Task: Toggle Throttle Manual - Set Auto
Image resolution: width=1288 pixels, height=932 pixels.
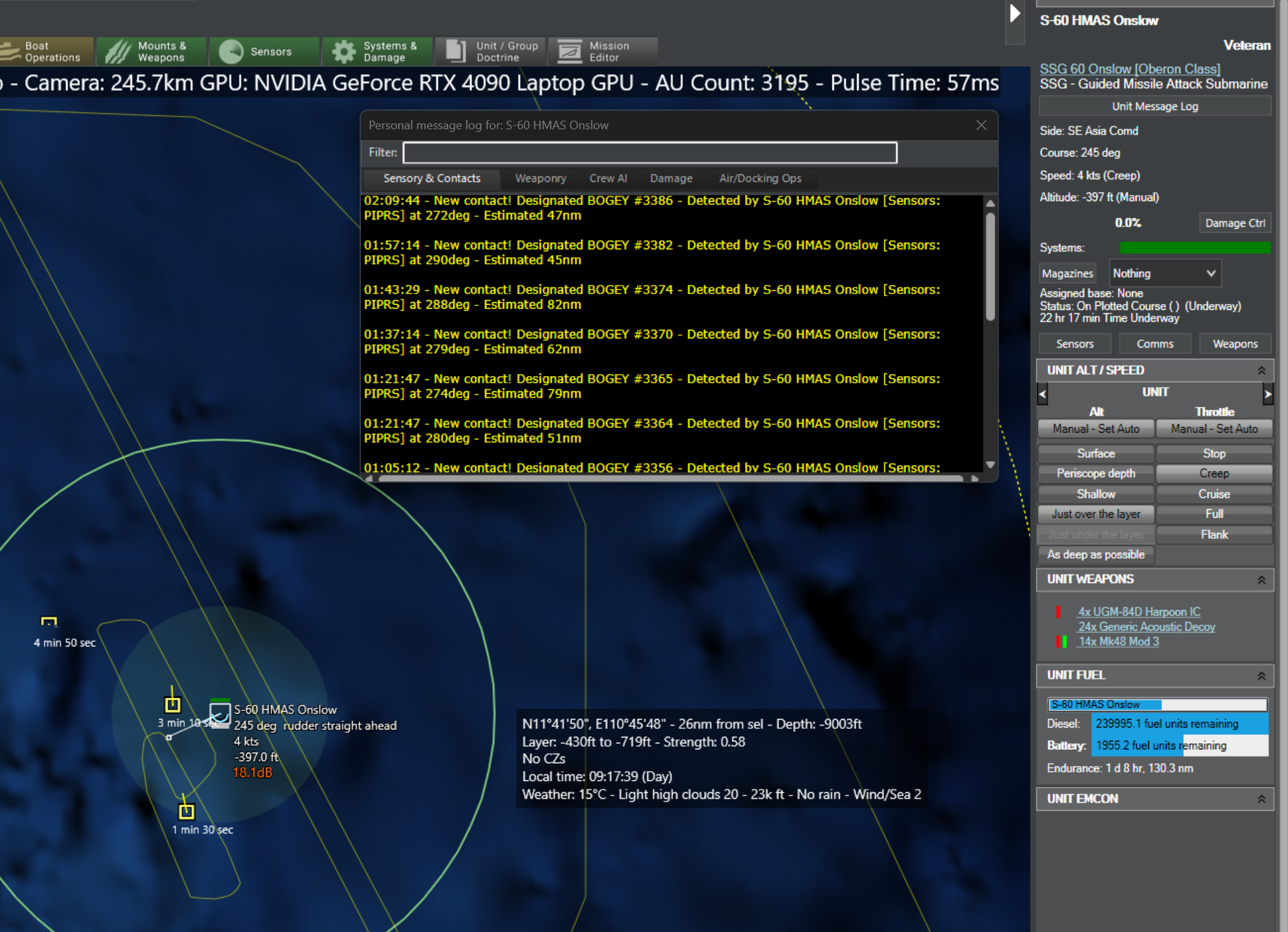Action: click(1214, 429)
